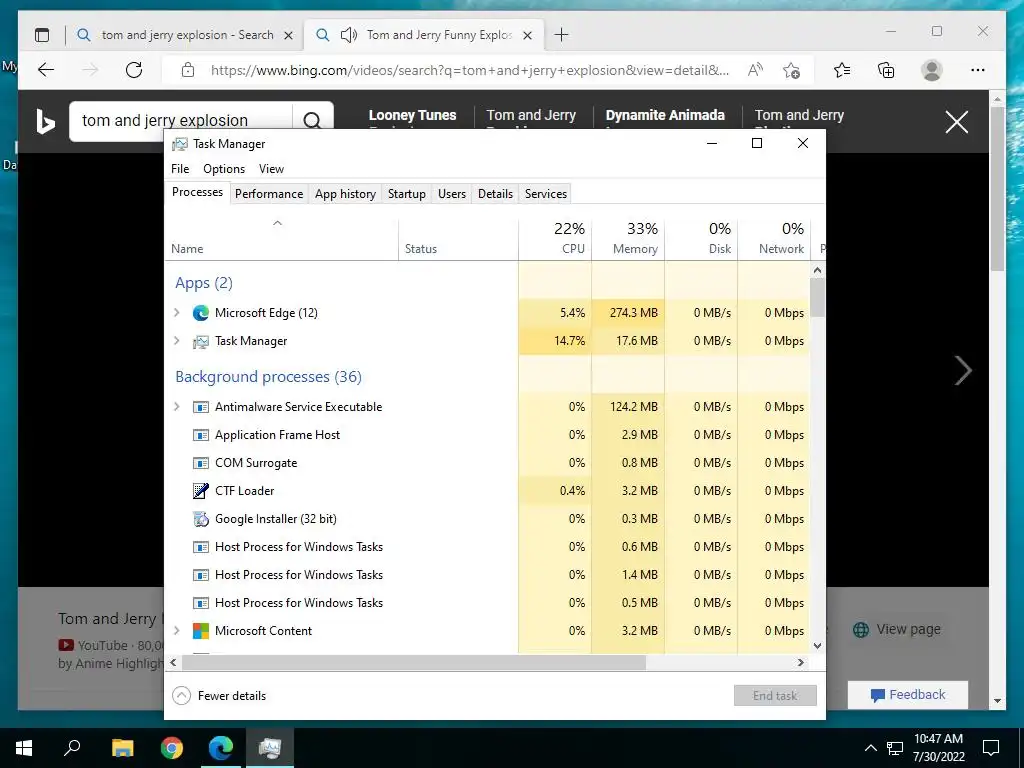Click the disabled End task button
Viewport: 1024px width, 768px height.
pos(775,696)
